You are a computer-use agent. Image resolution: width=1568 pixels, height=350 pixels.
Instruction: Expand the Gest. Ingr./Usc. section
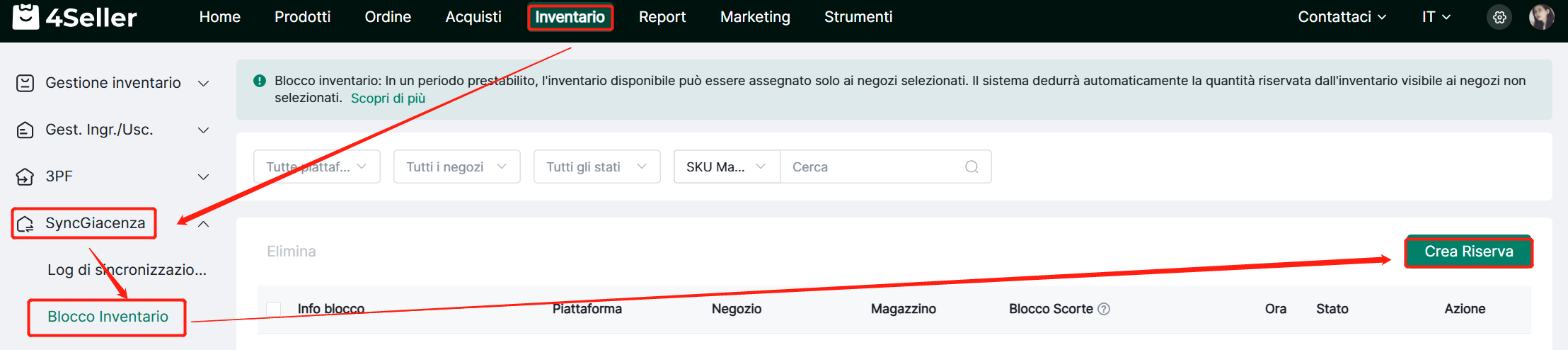(x=203, y=130)
